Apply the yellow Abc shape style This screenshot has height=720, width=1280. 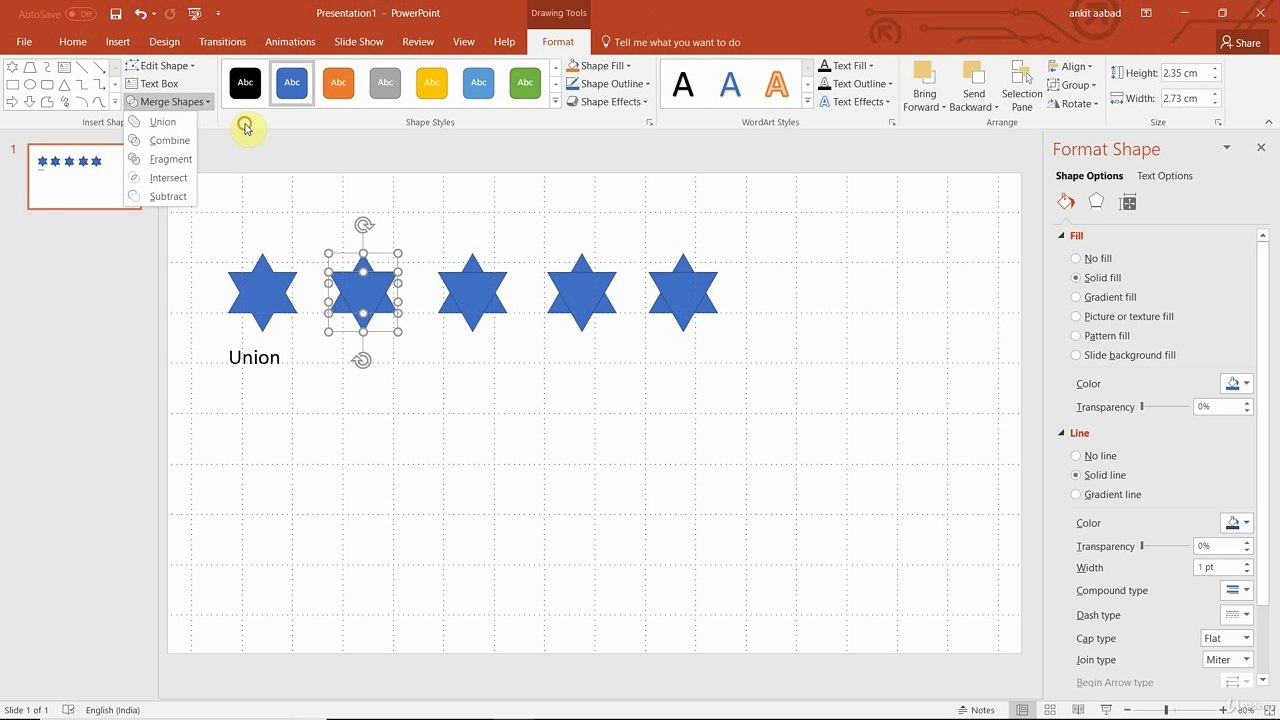point(432,83)
